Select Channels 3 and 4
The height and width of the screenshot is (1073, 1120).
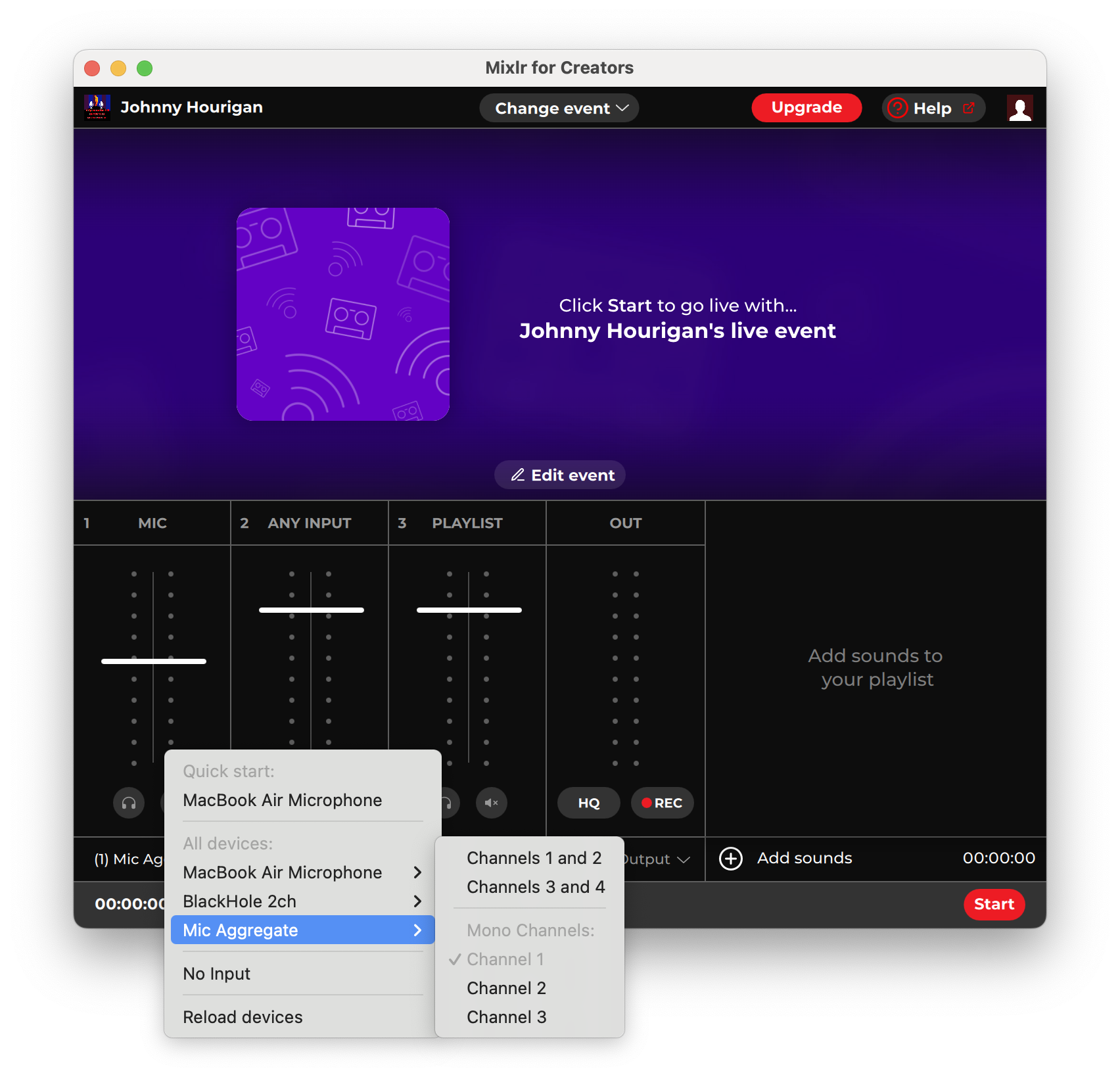[x=530, y=887]
